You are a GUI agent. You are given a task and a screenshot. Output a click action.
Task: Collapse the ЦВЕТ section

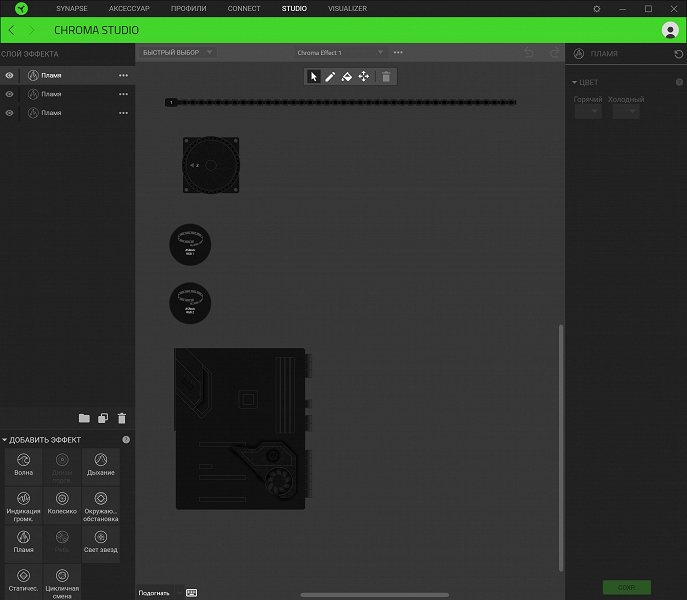point(574,82)
